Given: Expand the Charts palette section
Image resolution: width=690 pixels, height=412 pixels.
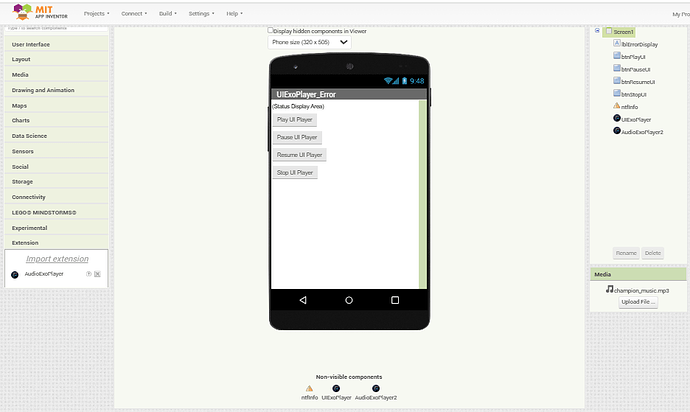Looking at the screenshot, I should point(56,120).
